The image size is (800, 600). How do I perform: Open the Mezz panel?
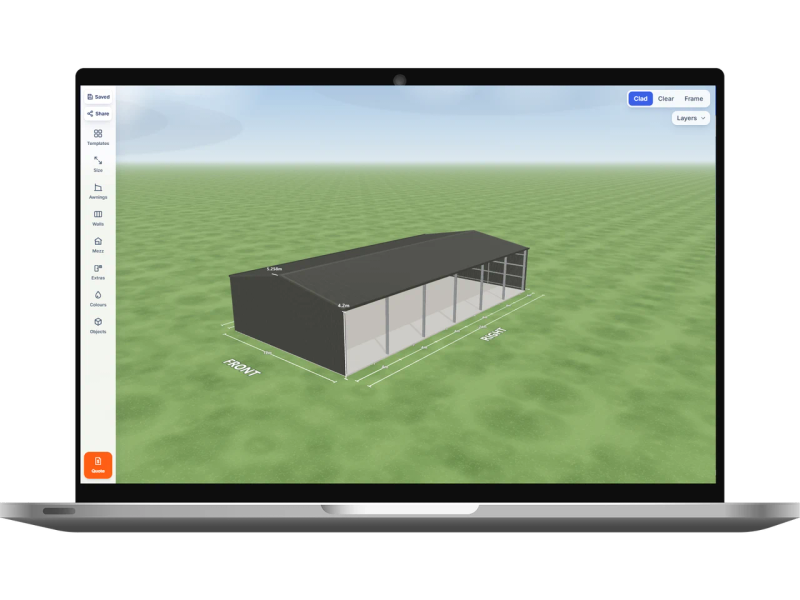[x=98, y=245]
